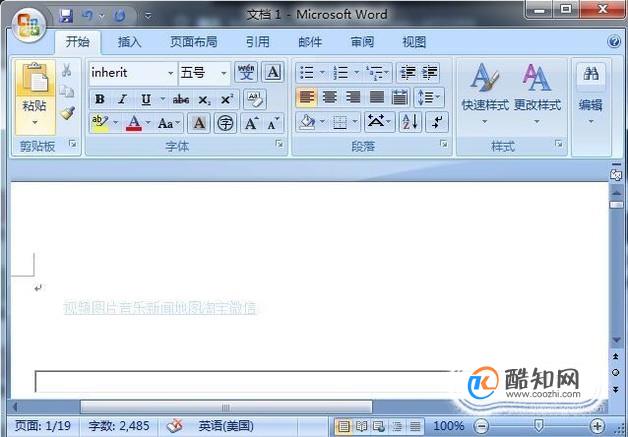Viewport: 628px width, 437px height.
Task: Expand the 粘贴 paste options arrow
Action: tap(35, 123)
